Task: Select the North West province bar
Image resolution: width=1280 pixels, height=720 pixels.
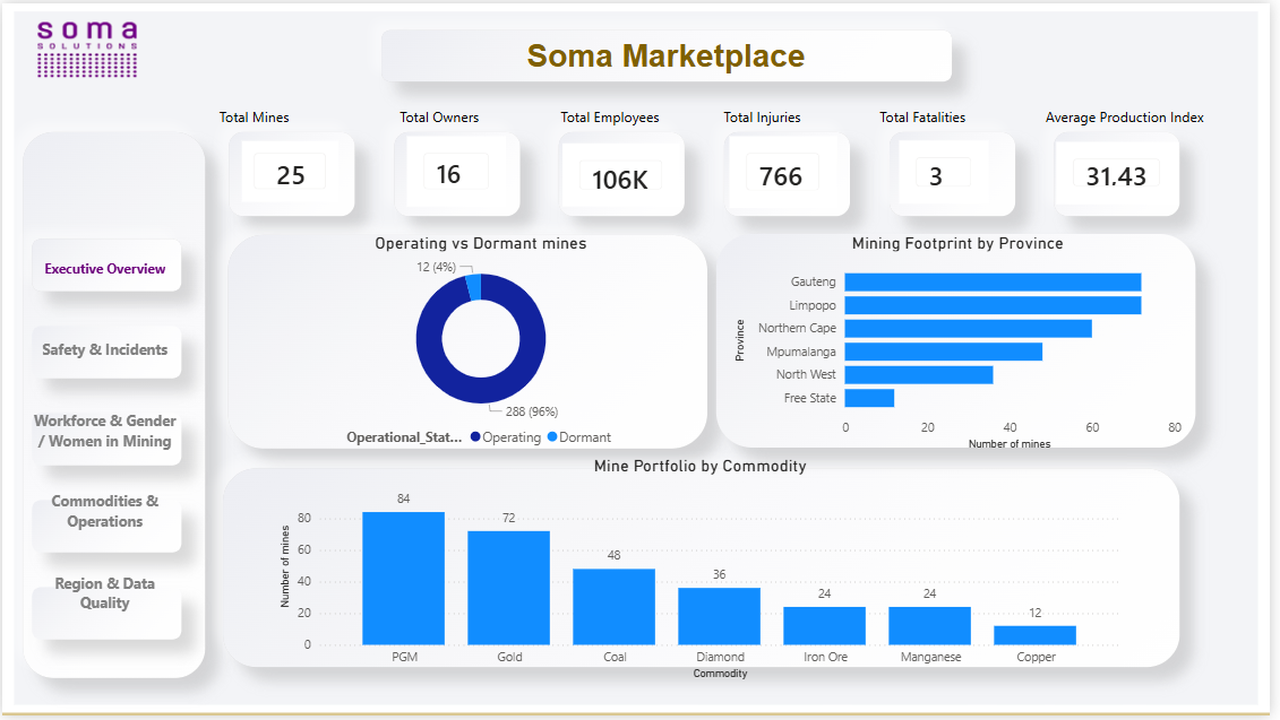Action: [x=919, y=374]
